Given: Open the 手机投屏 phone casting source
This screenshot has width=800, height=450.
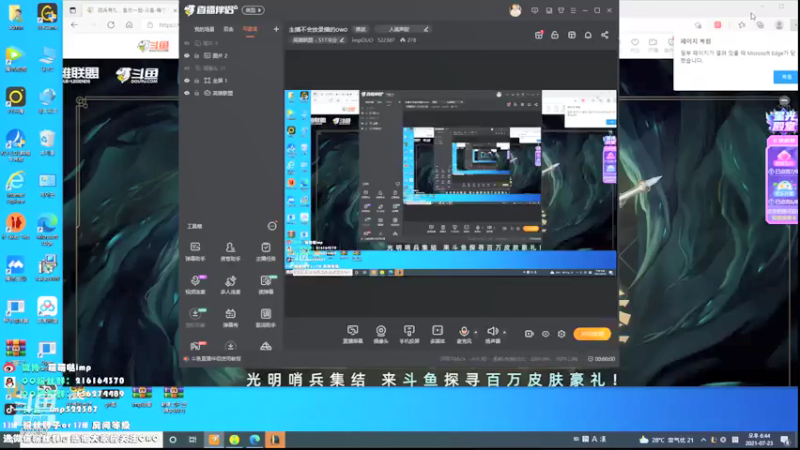Looking at the screenshot, I should tap(409, 334).
